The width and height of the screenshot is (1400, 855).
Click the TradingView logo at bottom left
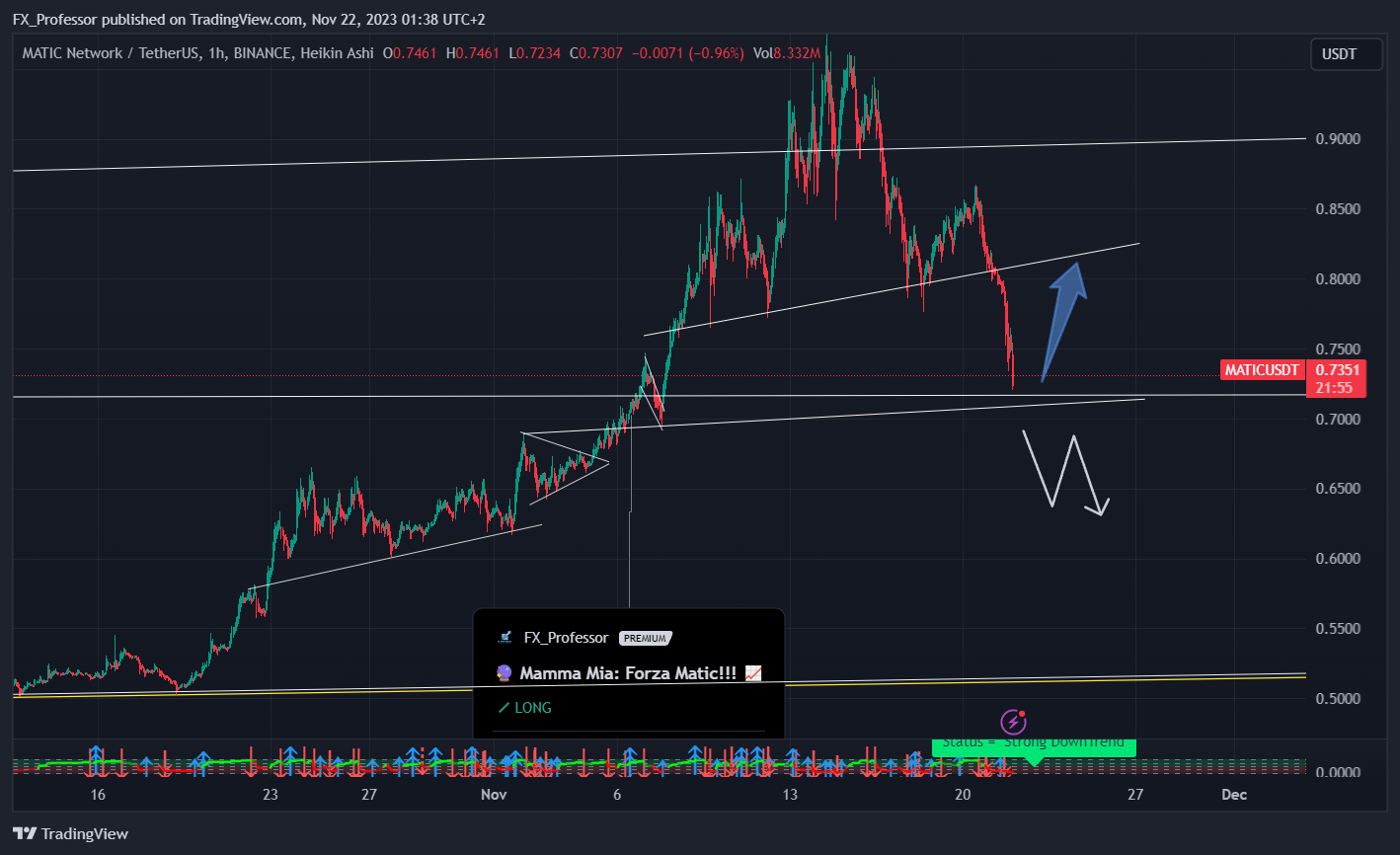pos(70,834)
